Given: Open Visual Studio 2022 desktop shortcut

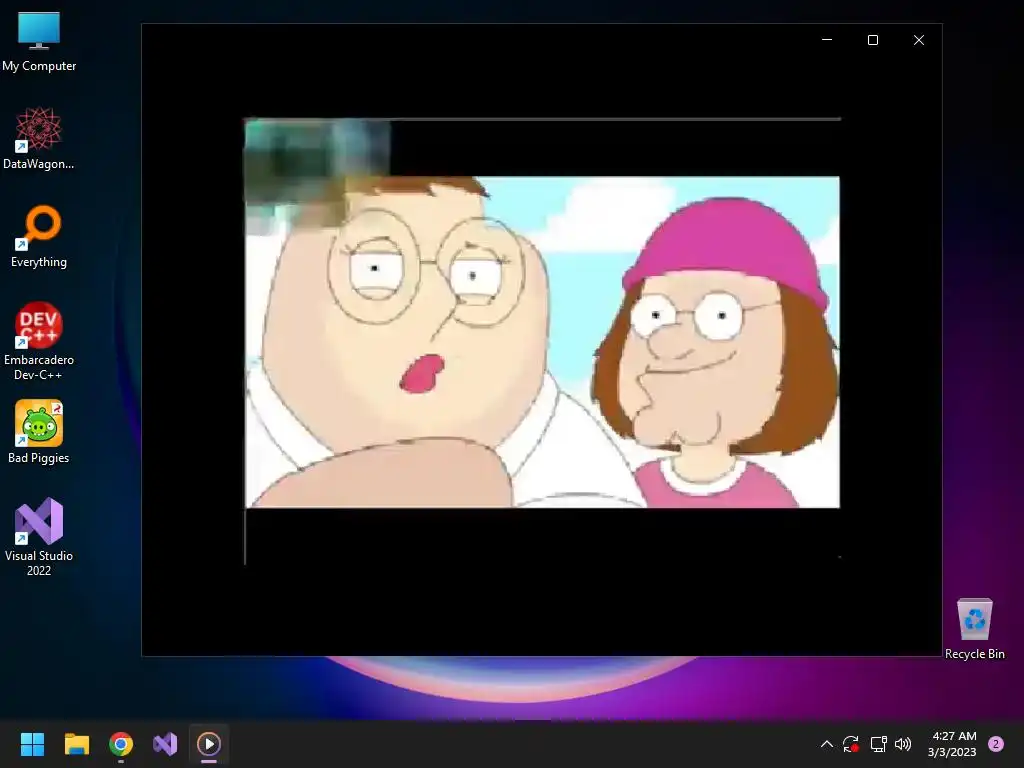Looking at the screenshot, I should click(x=39, y=537).
